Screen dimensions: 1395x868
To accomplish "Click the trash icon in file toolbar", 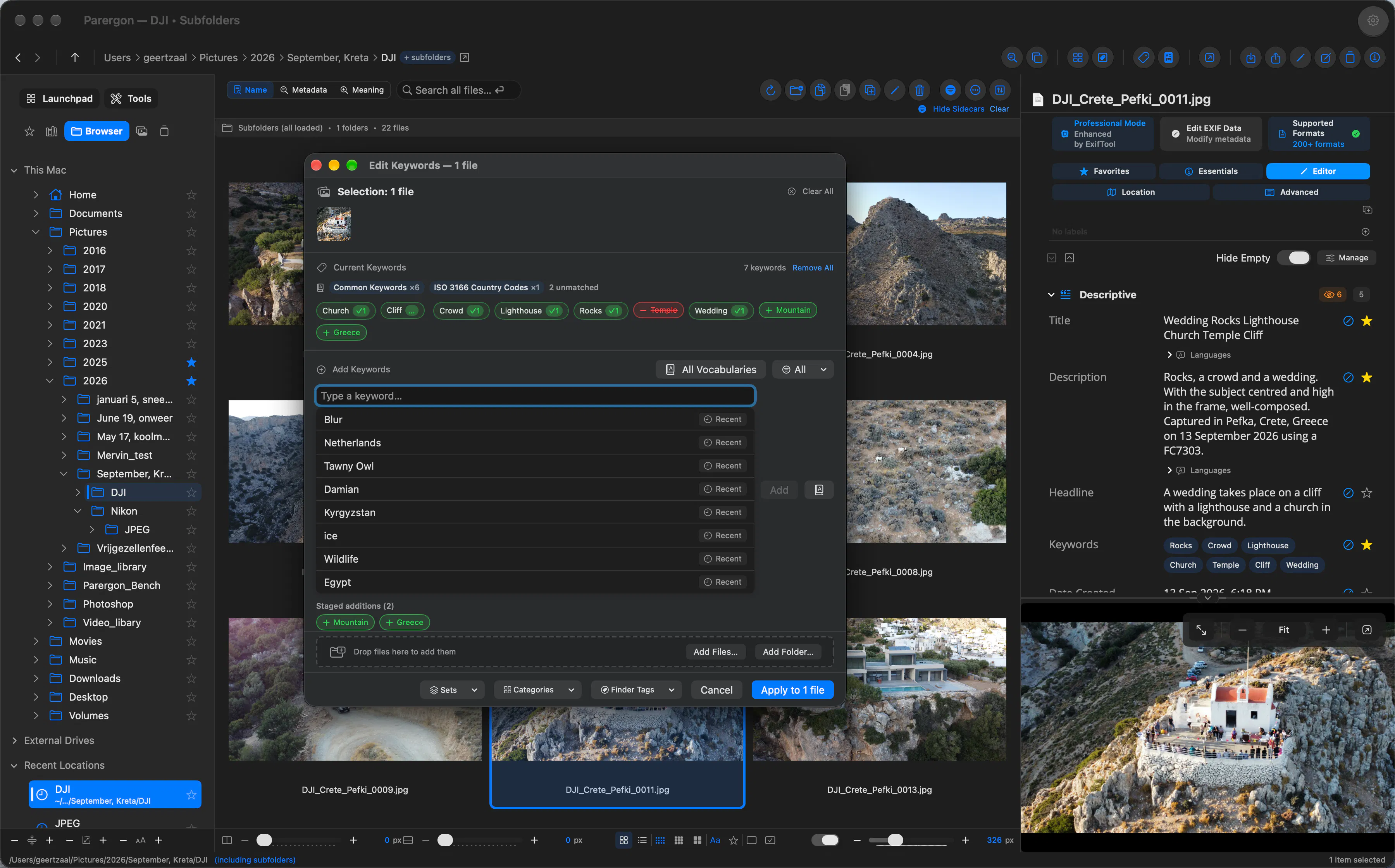I will point(919,90).
